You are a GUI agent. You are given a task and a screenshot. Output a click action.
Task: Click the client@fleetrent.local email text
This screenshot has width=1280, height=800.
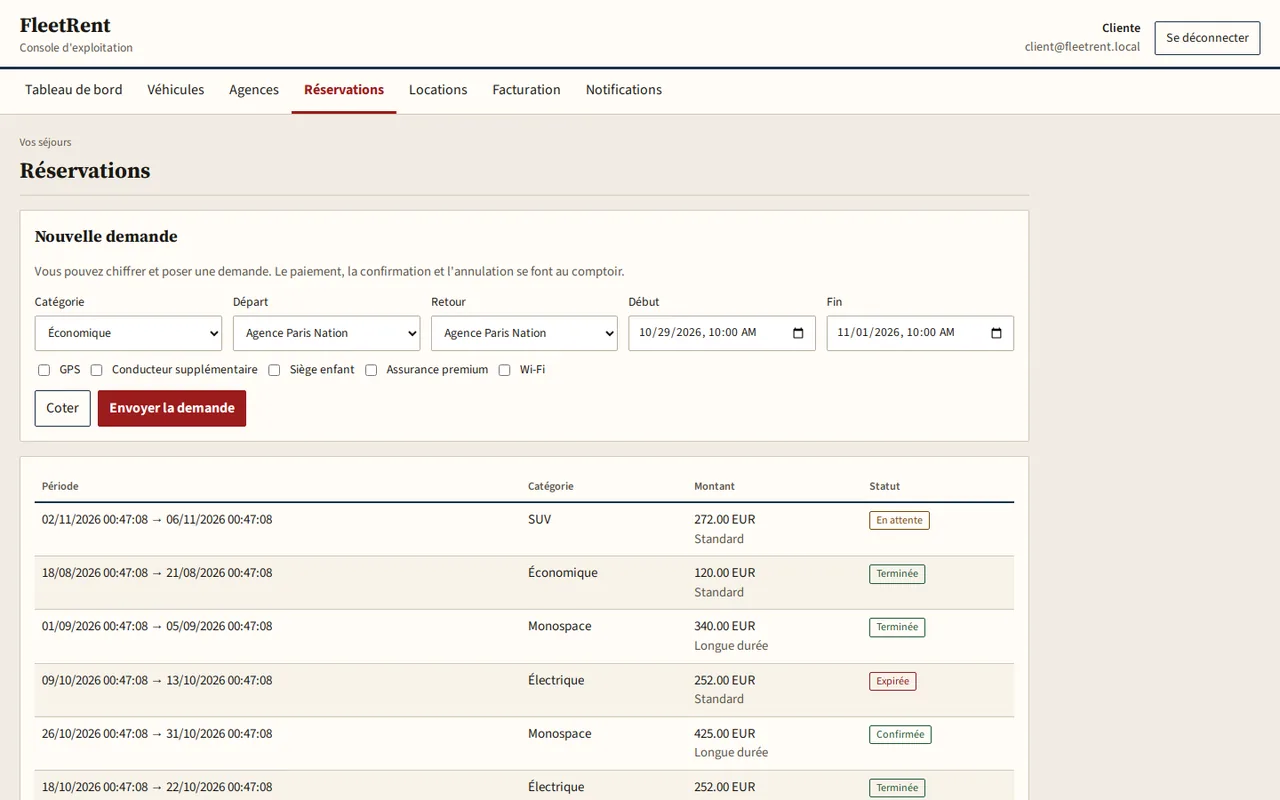(x=1082, y=47)
